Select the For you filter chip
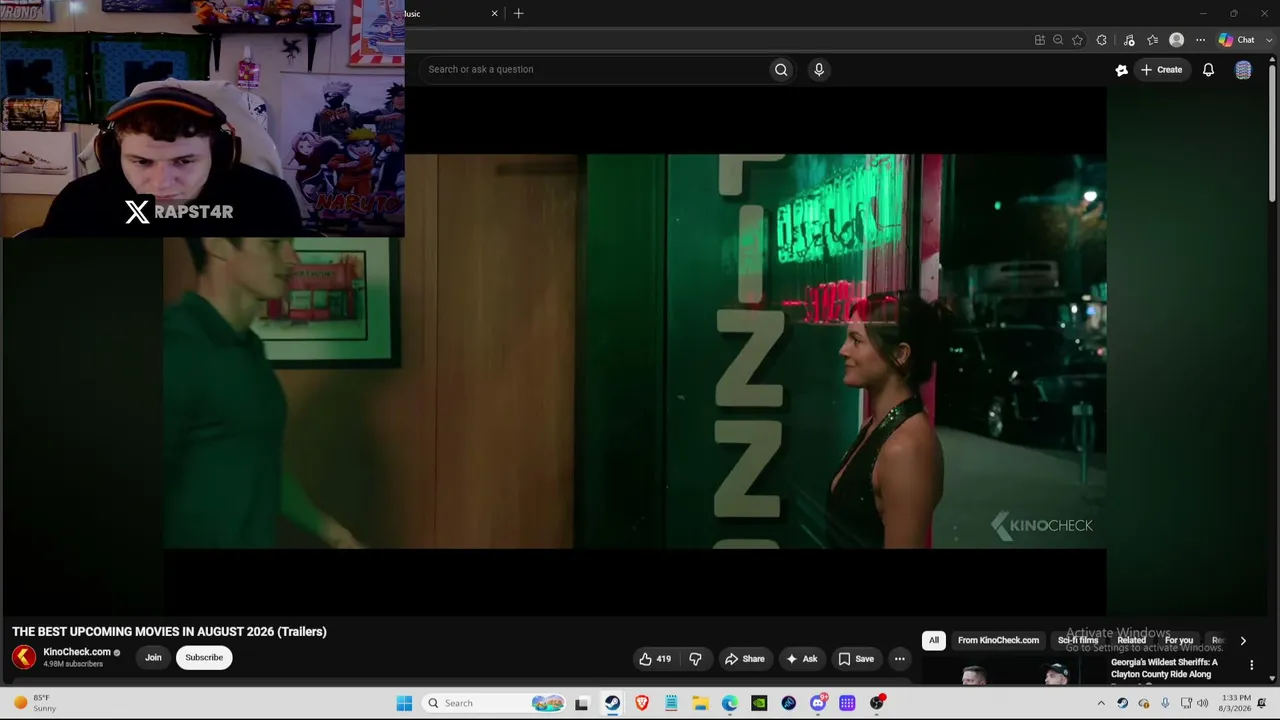 pos(1179,641)
